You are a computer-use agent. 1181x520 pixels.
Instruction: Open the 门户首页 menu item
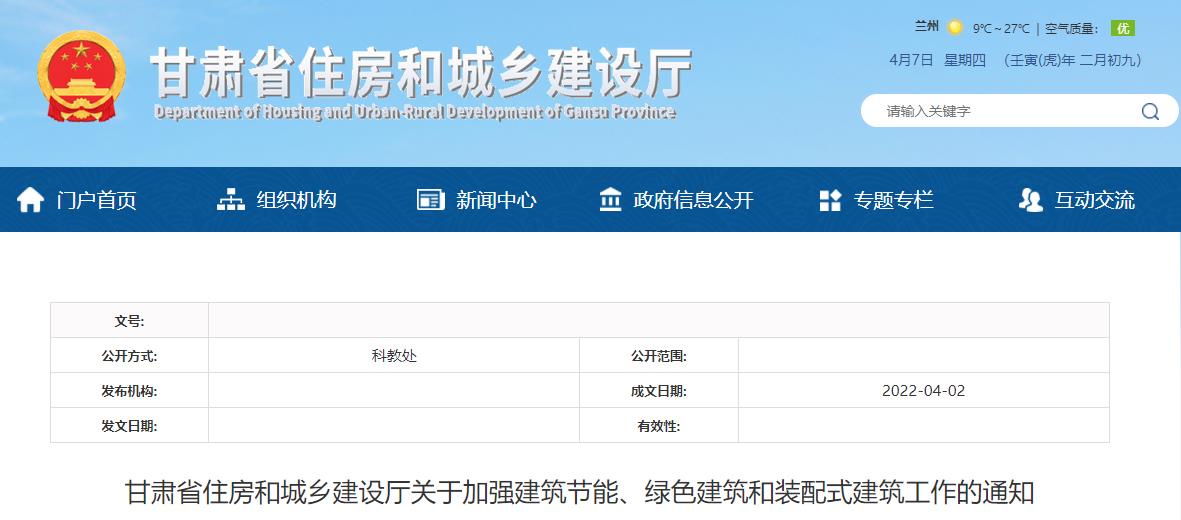(96, 200)
